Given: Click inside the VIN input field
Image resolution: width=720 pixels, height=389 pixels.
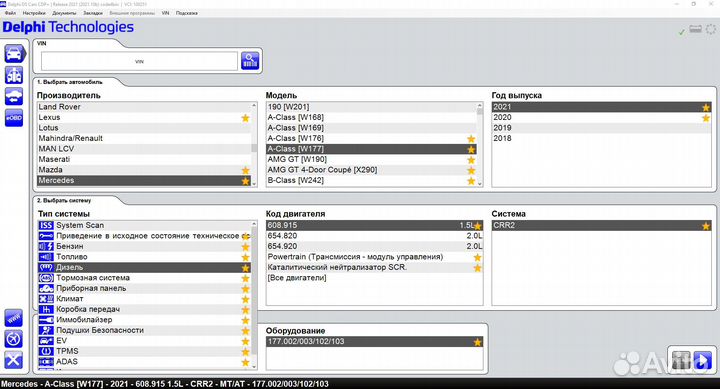Looking at the screenshot, I should (139, 61).
